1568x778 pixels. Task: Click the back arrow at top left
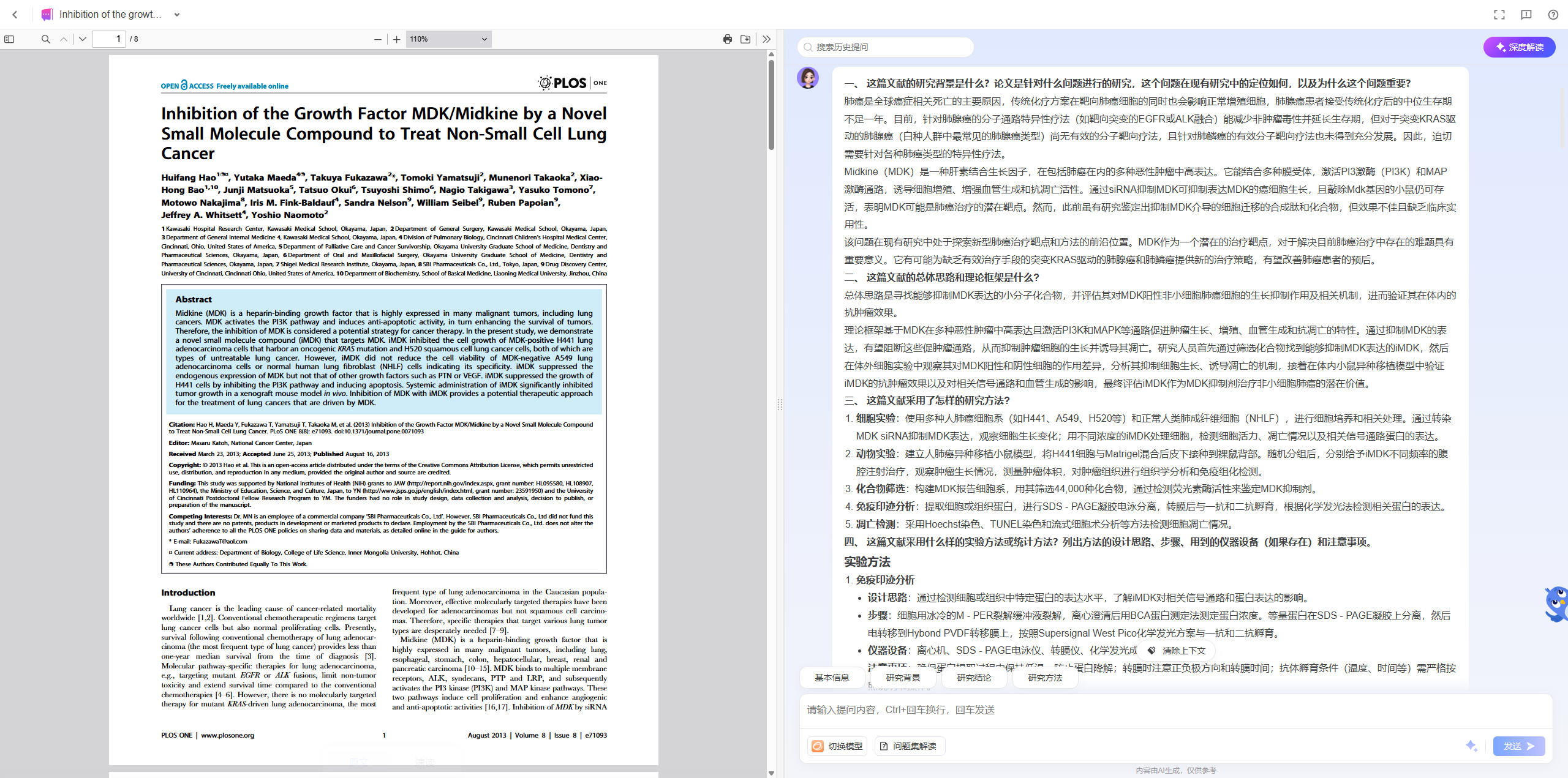[15, 15]
